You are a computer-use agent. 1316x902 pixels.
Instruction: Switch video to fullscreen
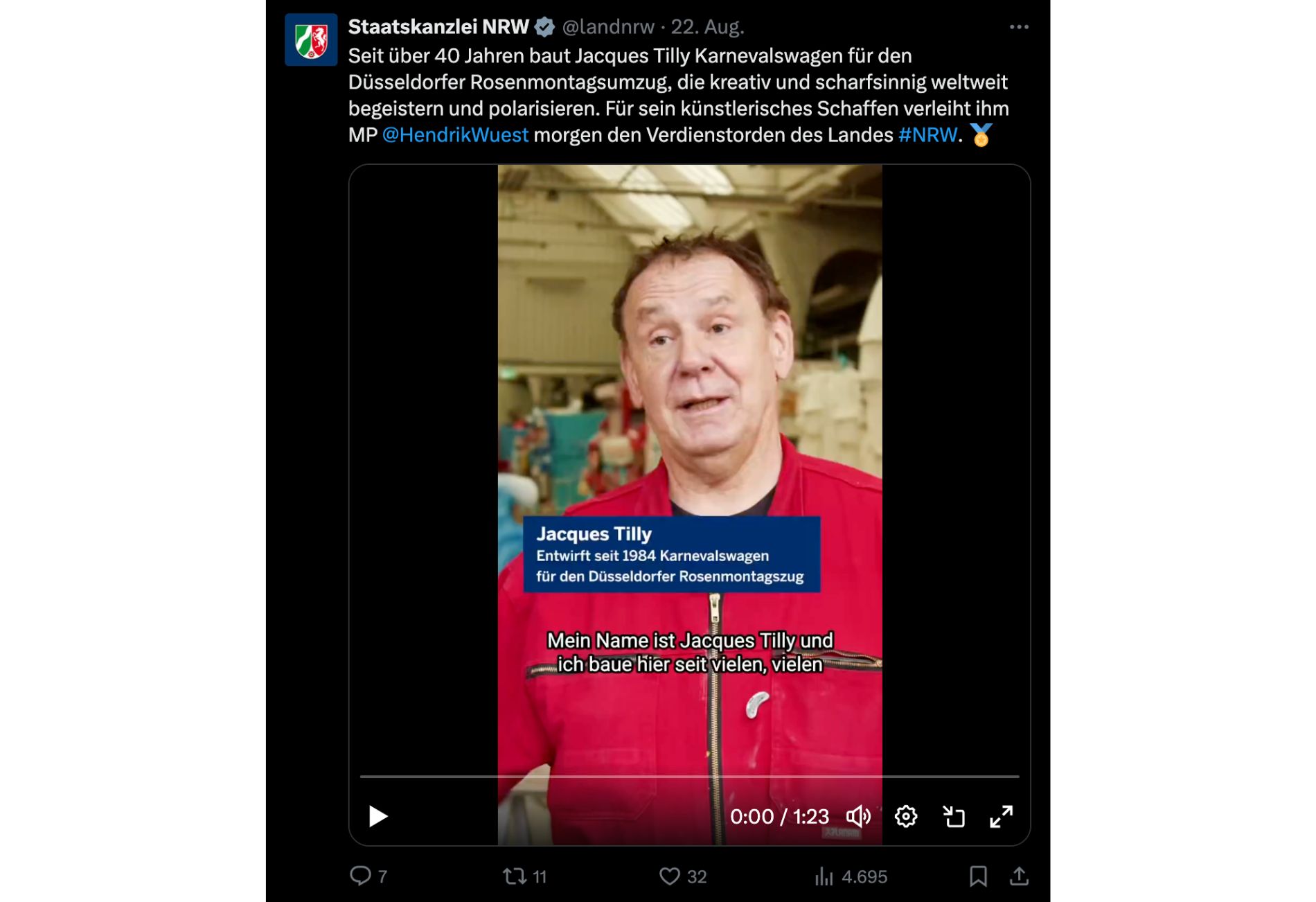tap(1002, 816)
